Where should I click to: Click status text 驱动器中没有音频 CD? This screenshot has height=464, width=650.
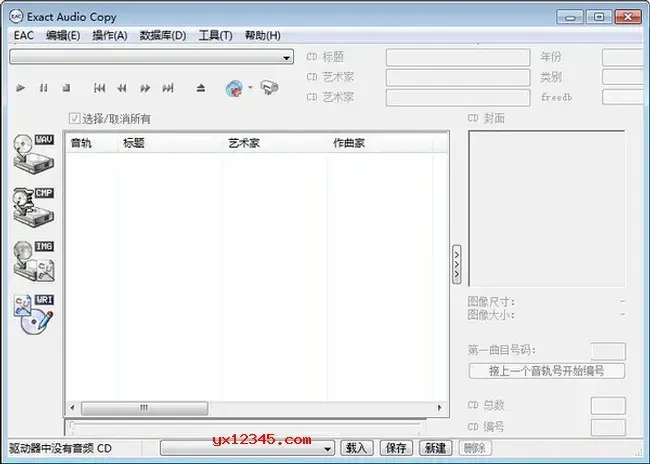pos(61,448)
